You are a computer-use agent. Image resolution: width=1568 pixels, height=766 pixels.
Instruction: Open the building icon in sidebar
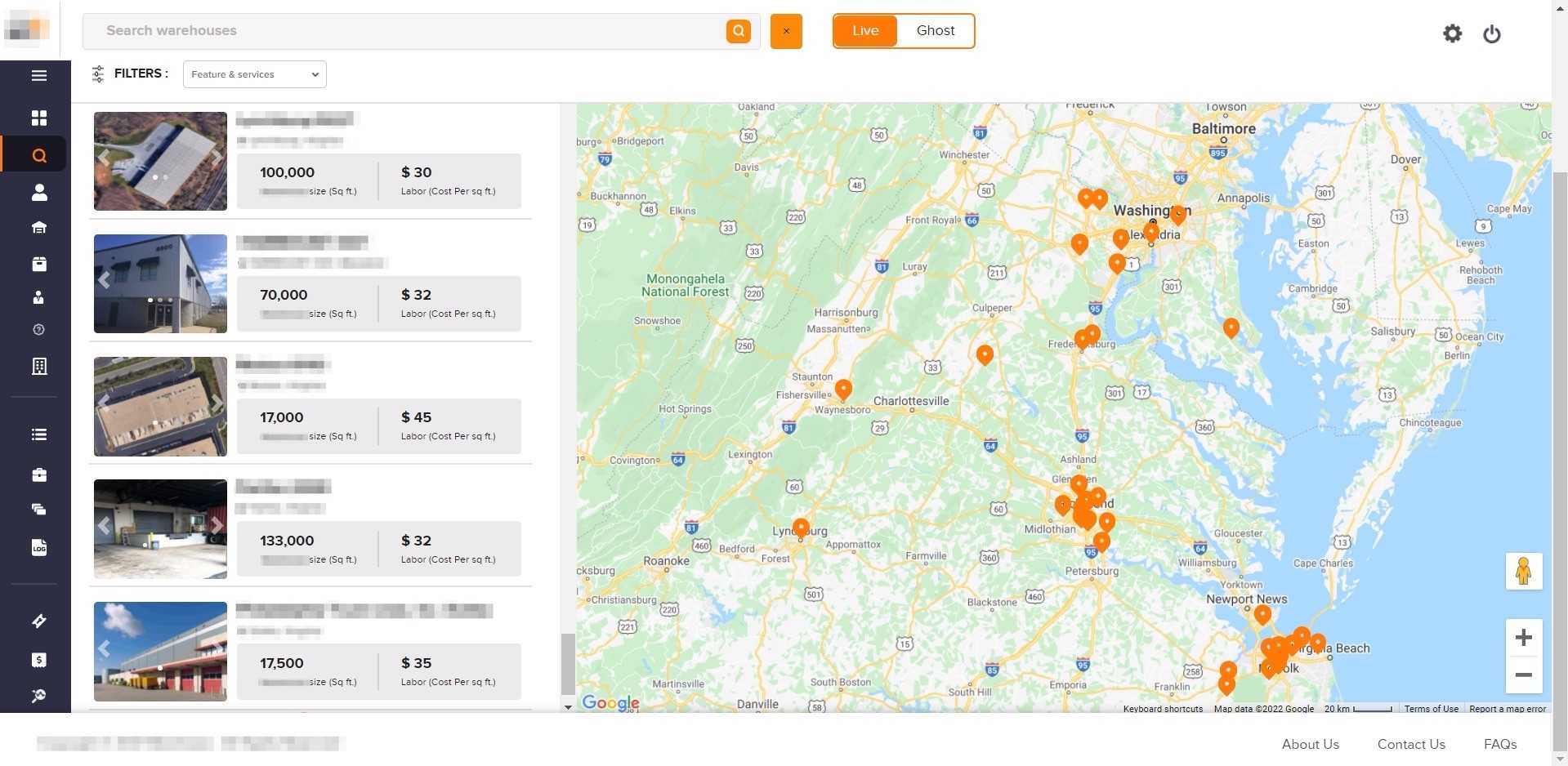[38, 367]
